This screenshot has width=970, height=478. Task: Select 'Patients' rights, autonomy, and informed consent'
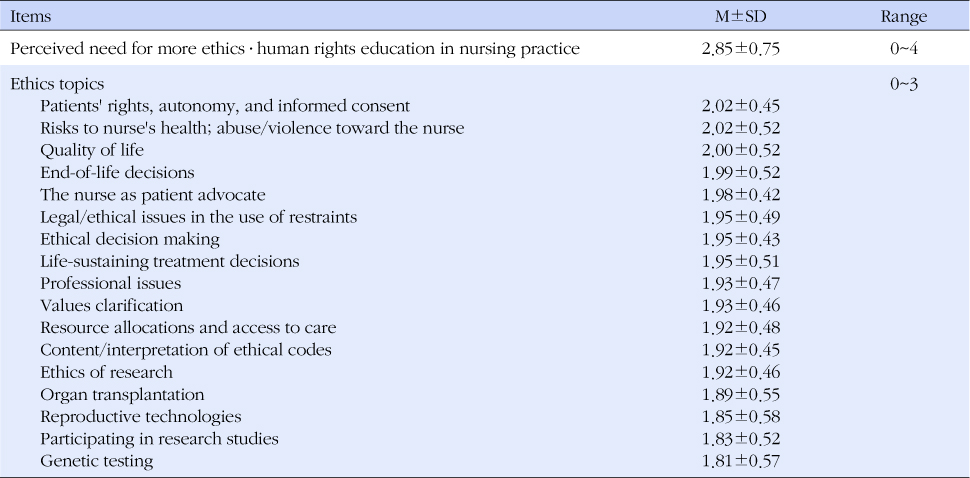[x=225, y=106]
